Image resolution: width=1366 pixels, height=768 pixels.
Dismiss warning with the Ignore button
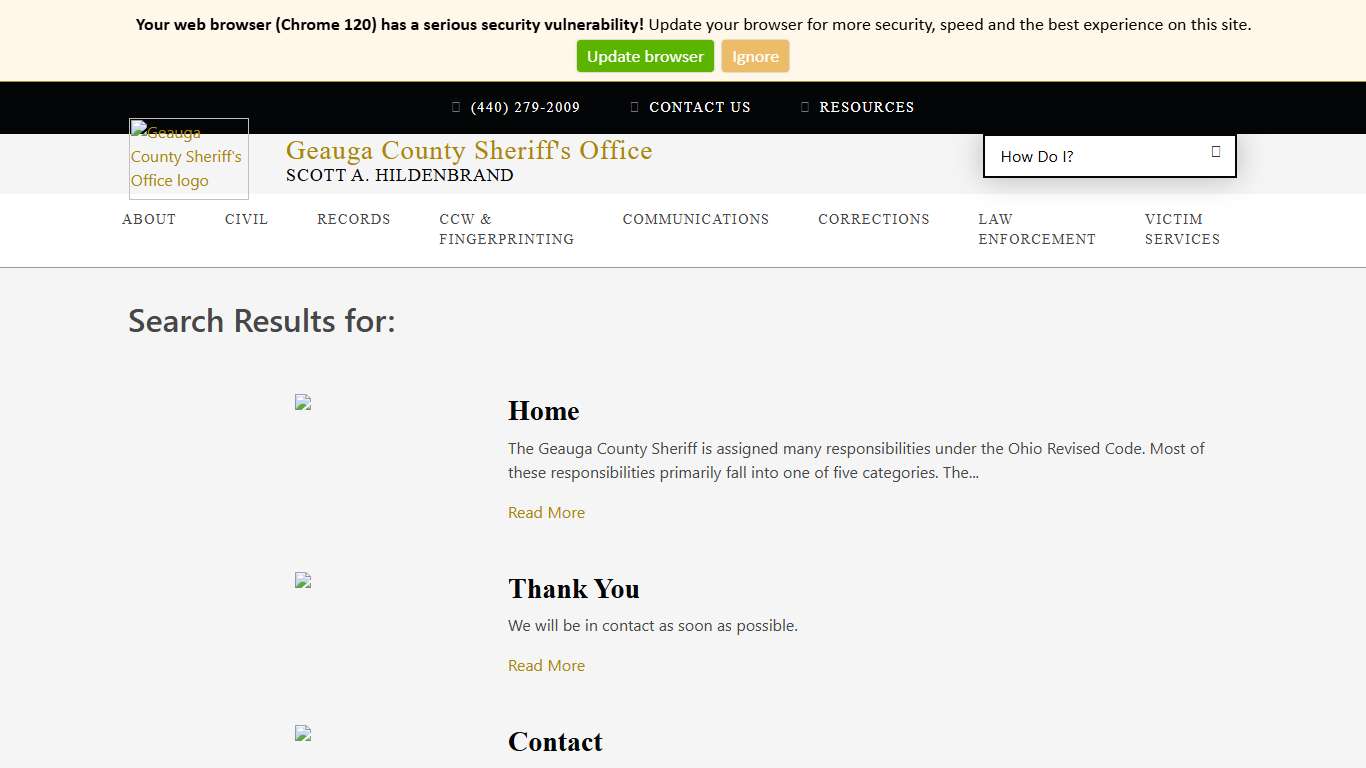(x=755, y=56)
